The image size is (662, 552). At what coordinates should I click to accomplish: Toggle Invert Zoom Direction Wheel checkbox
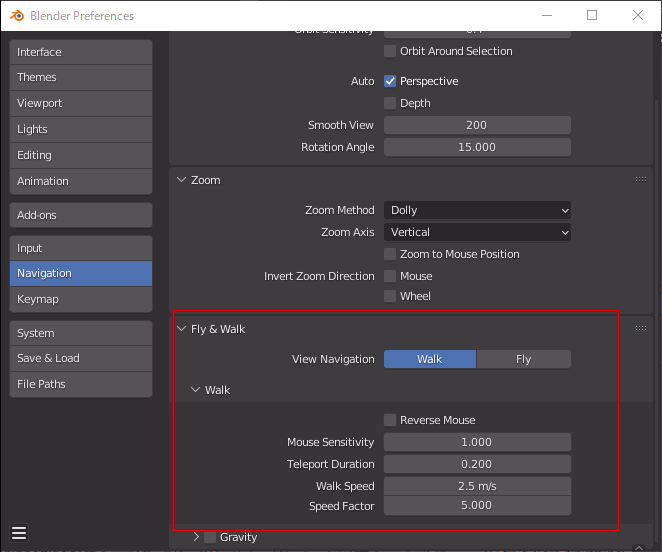pos(390,296)
